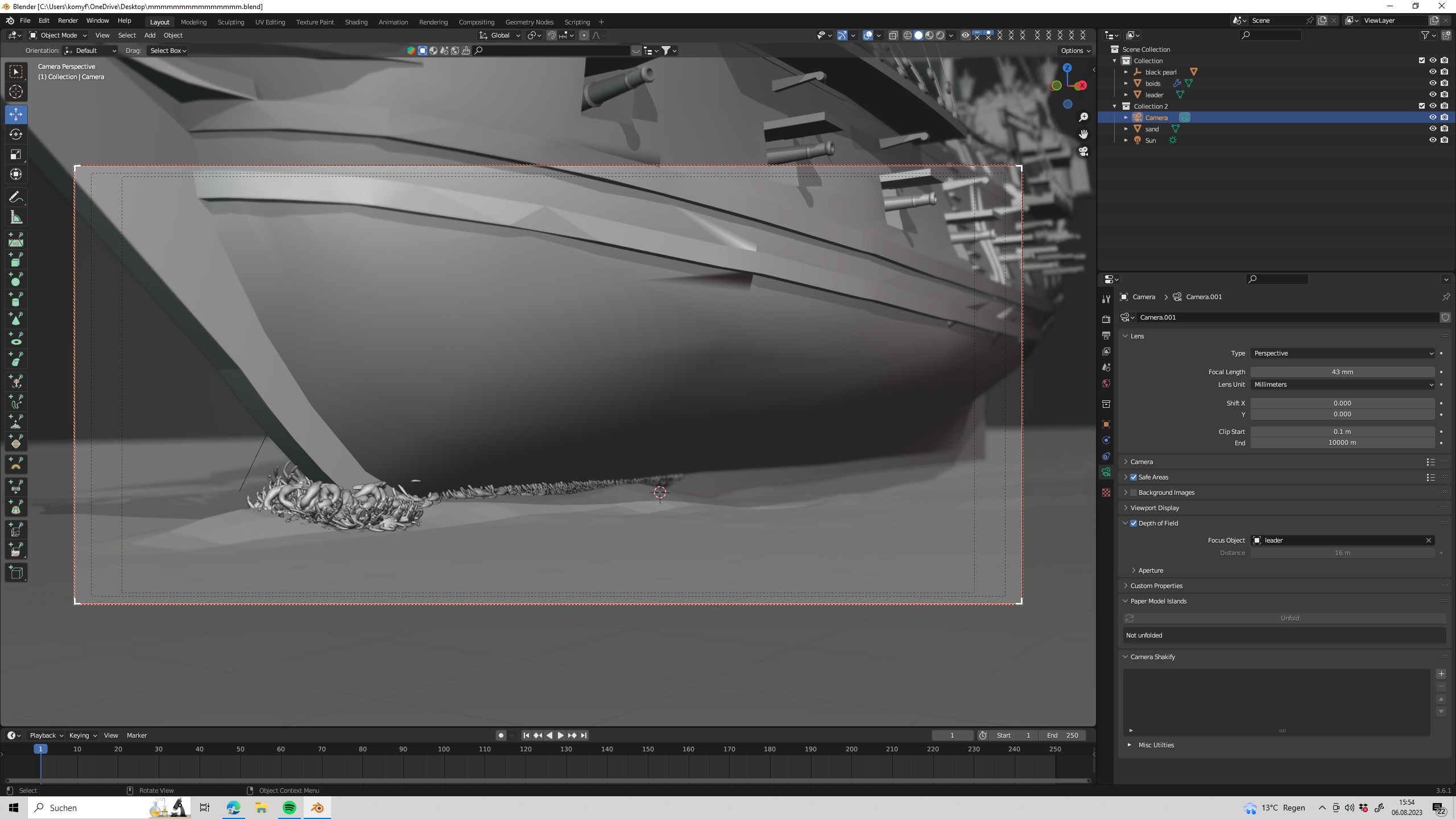This screenshot has height=819, width=1456.
Task: Open the Render properties tab
Action: [1106, 319]
